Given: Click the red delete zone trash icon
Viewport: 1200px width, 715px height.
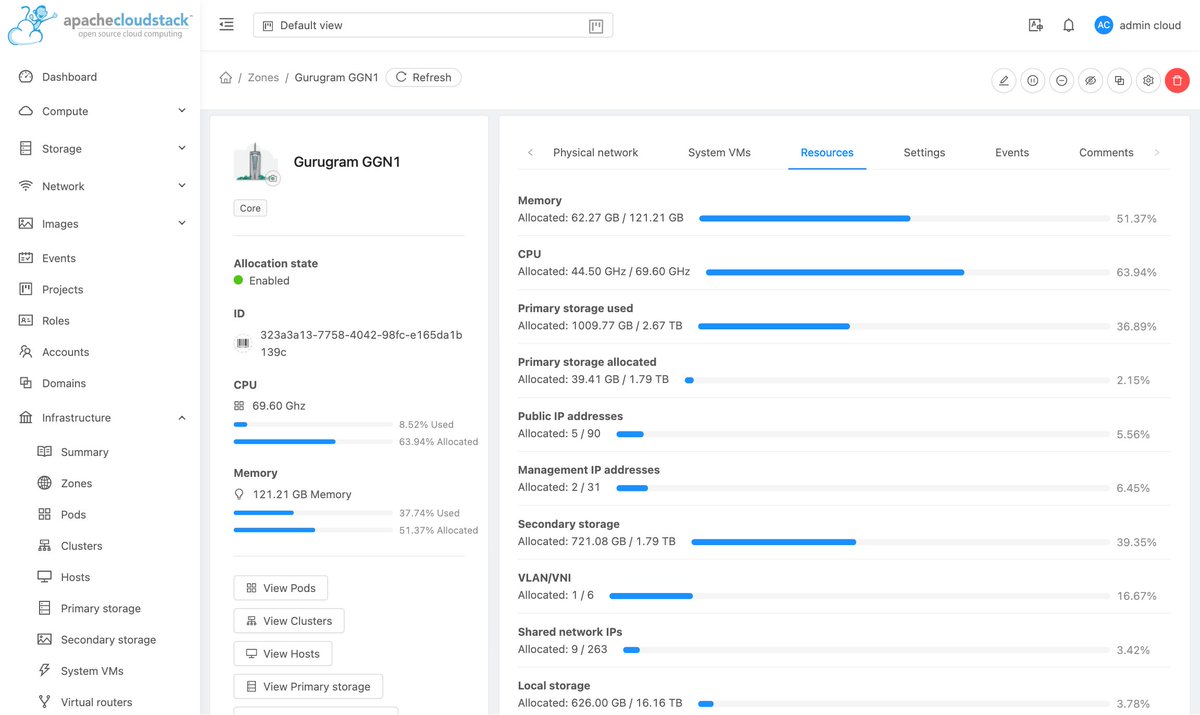Looking at the screenshot, I should click(x=1177, y=80).
